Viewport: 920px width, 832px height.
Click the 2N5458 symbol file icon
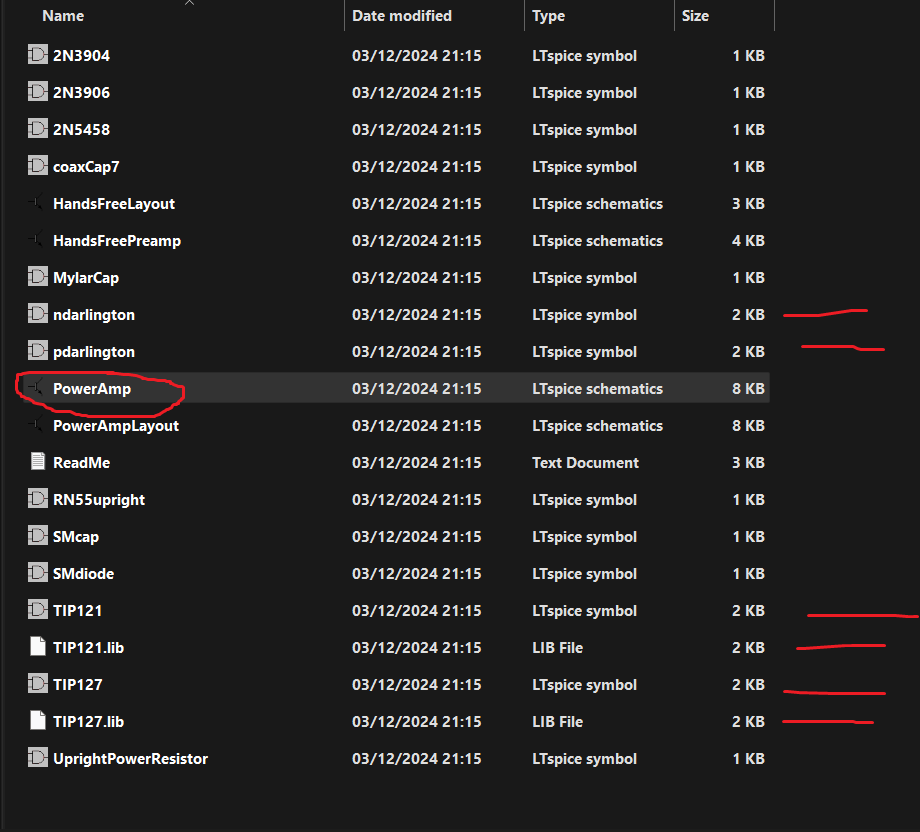(38, 129)
